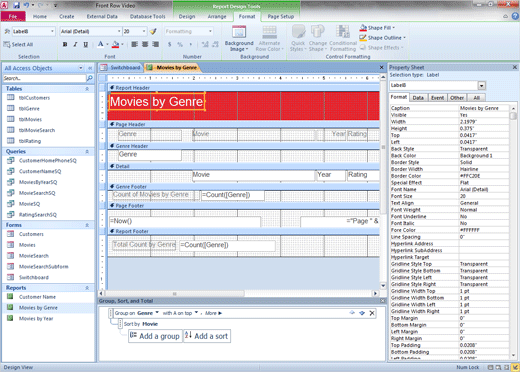
Task: Select the =Now() text box in Page Footer
Action: click(185, 222)
